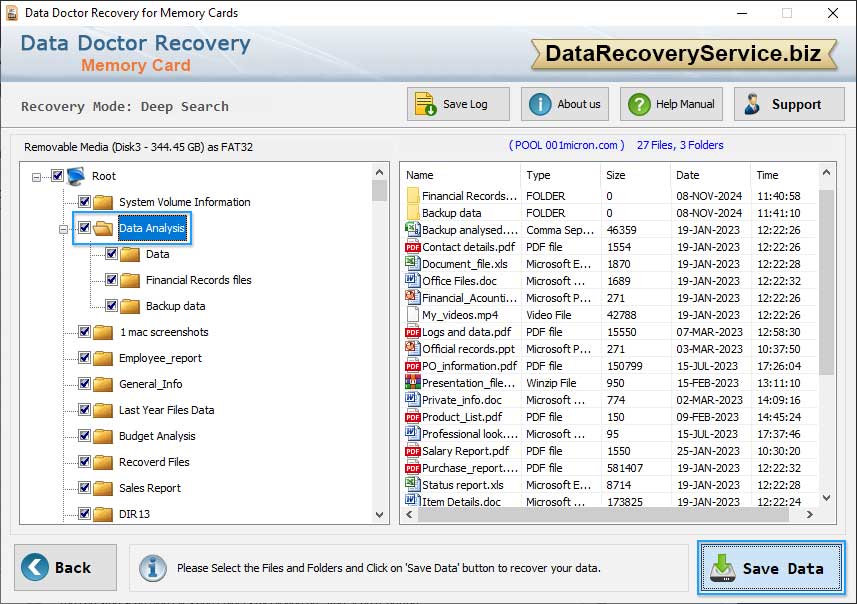Image resolution: width=857 pixels, height=604 pixels.
Task: Click the PDF icon of Contact details.pdf
Action: [413, 247]
